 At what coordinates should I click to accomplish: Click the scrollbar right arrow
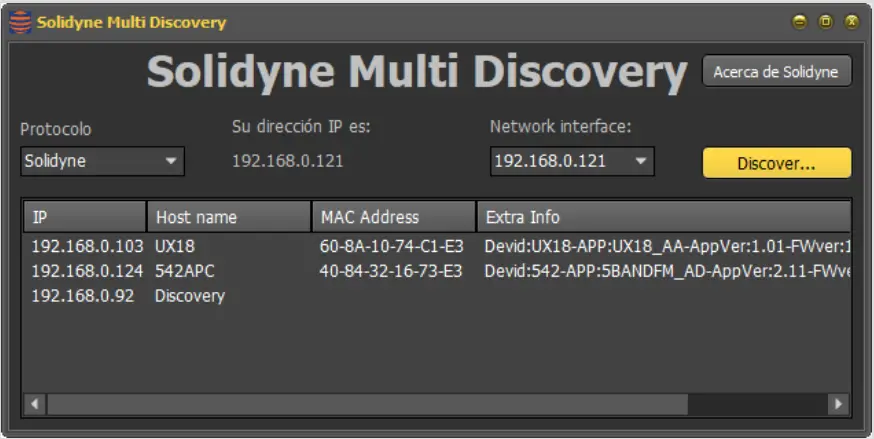click(838, 404)
